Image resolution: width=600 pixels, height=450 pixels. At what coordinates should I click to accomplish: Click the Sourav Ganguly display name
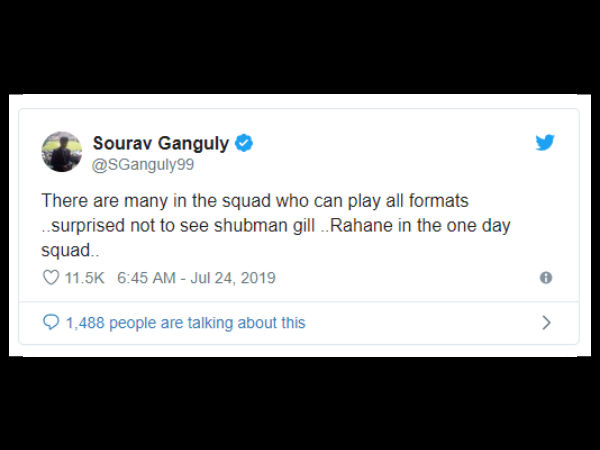[160, 143]
